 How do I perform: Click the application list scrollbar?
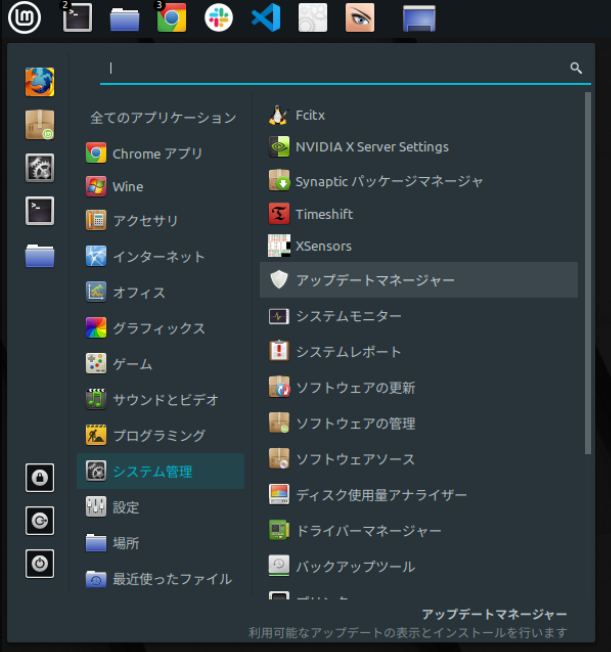coord(588,273)
